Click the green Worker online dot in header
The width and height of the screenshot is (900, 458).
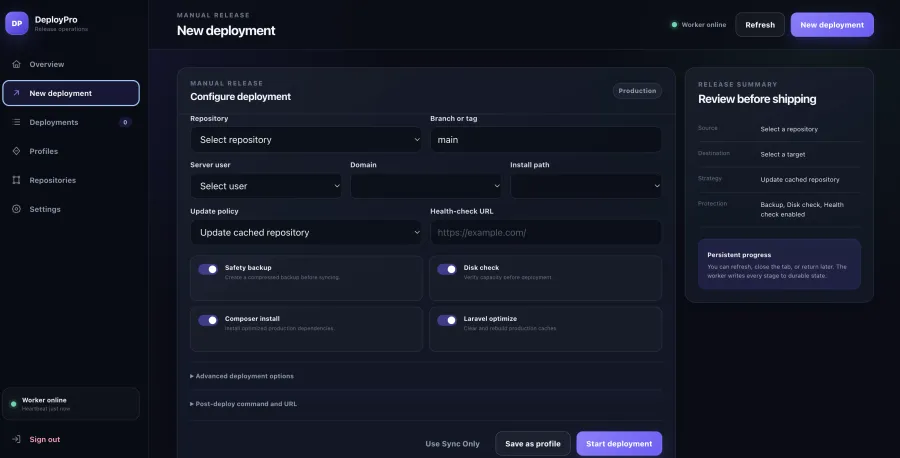pyautogui.click(x=674, y=25)
